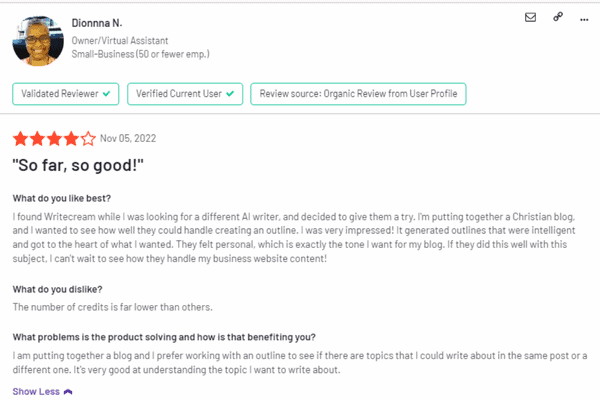
Task: Click the checkmark on Validated Reviewer badge
Action: [x=105, y=94]
